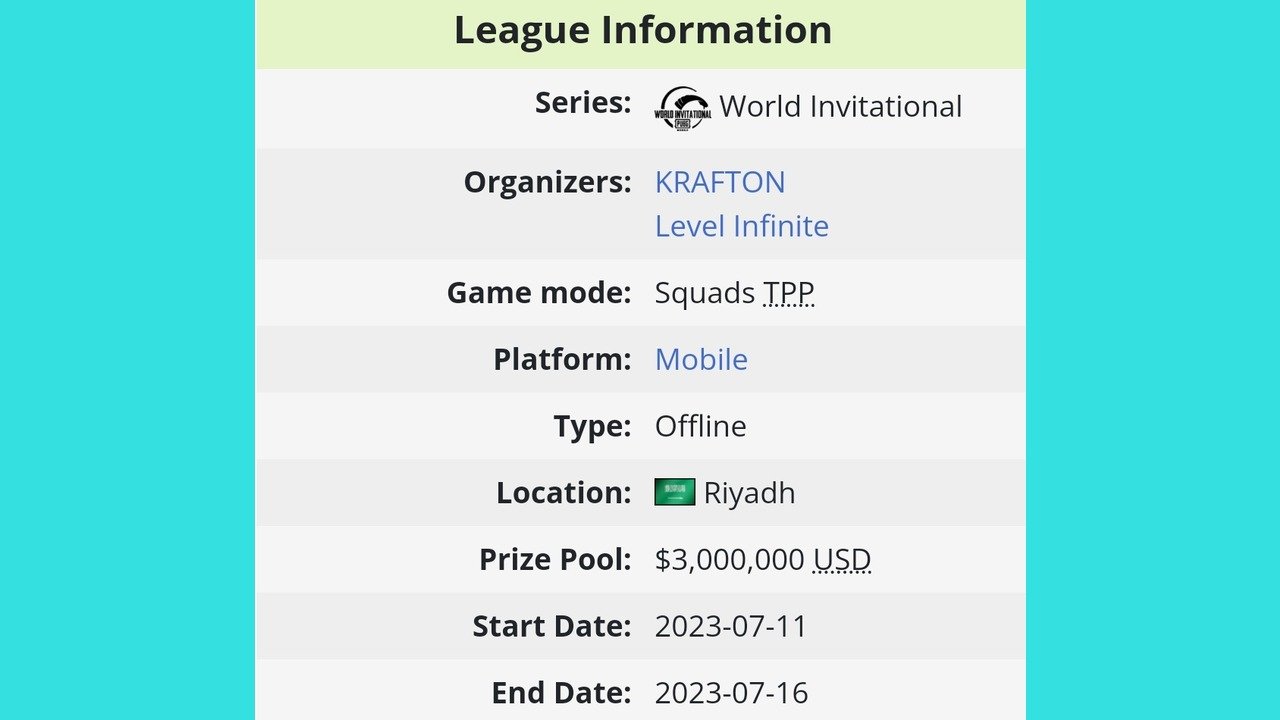
Task: Open the Level Infinite organizer link
Action: 742,226
